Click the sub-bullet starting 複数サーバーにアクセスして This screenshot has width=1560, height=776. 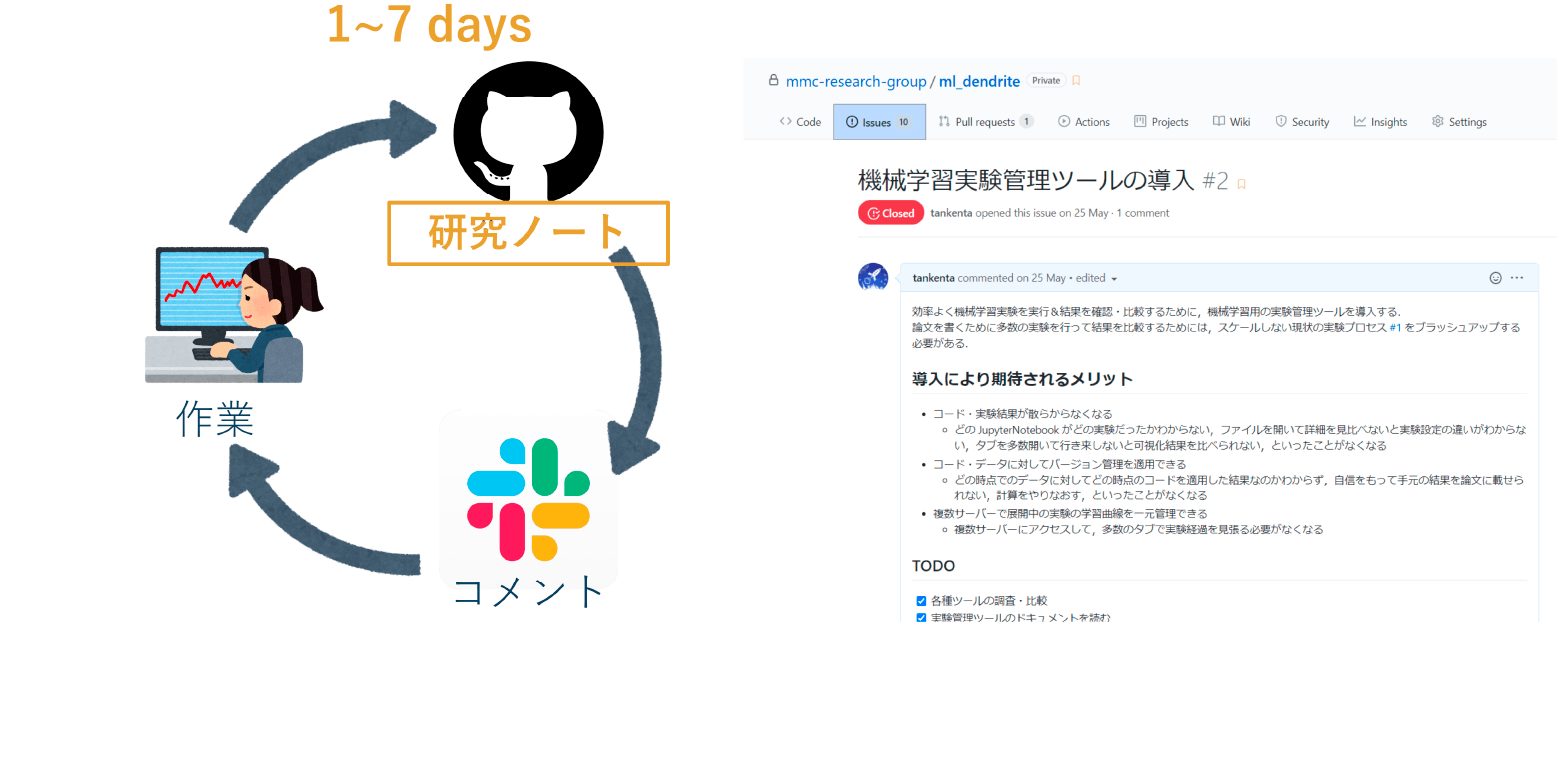(1138, 530)
